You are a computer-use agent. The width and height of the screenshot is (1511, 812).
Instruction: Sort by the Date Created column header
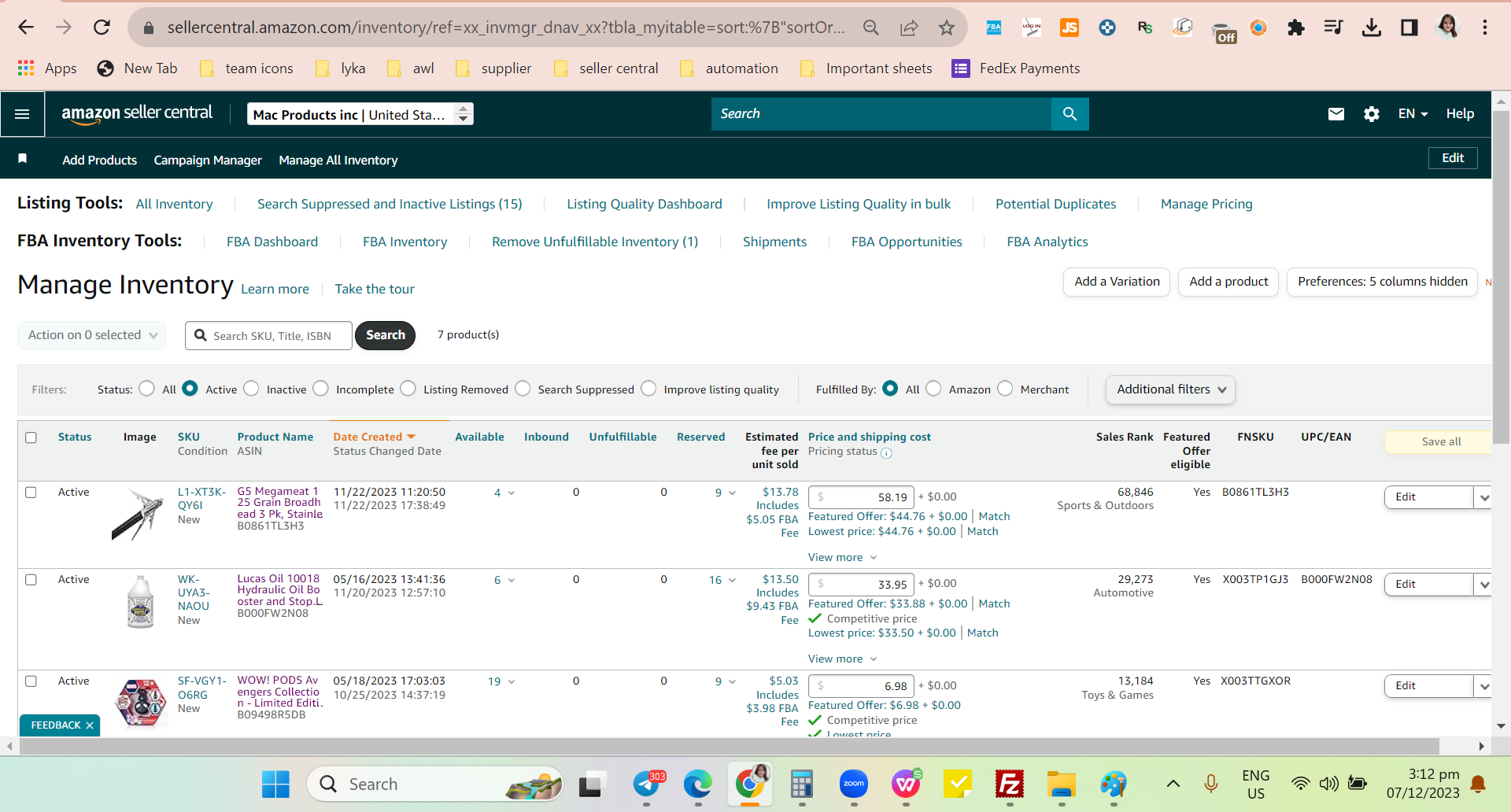(x=368, y=437)
